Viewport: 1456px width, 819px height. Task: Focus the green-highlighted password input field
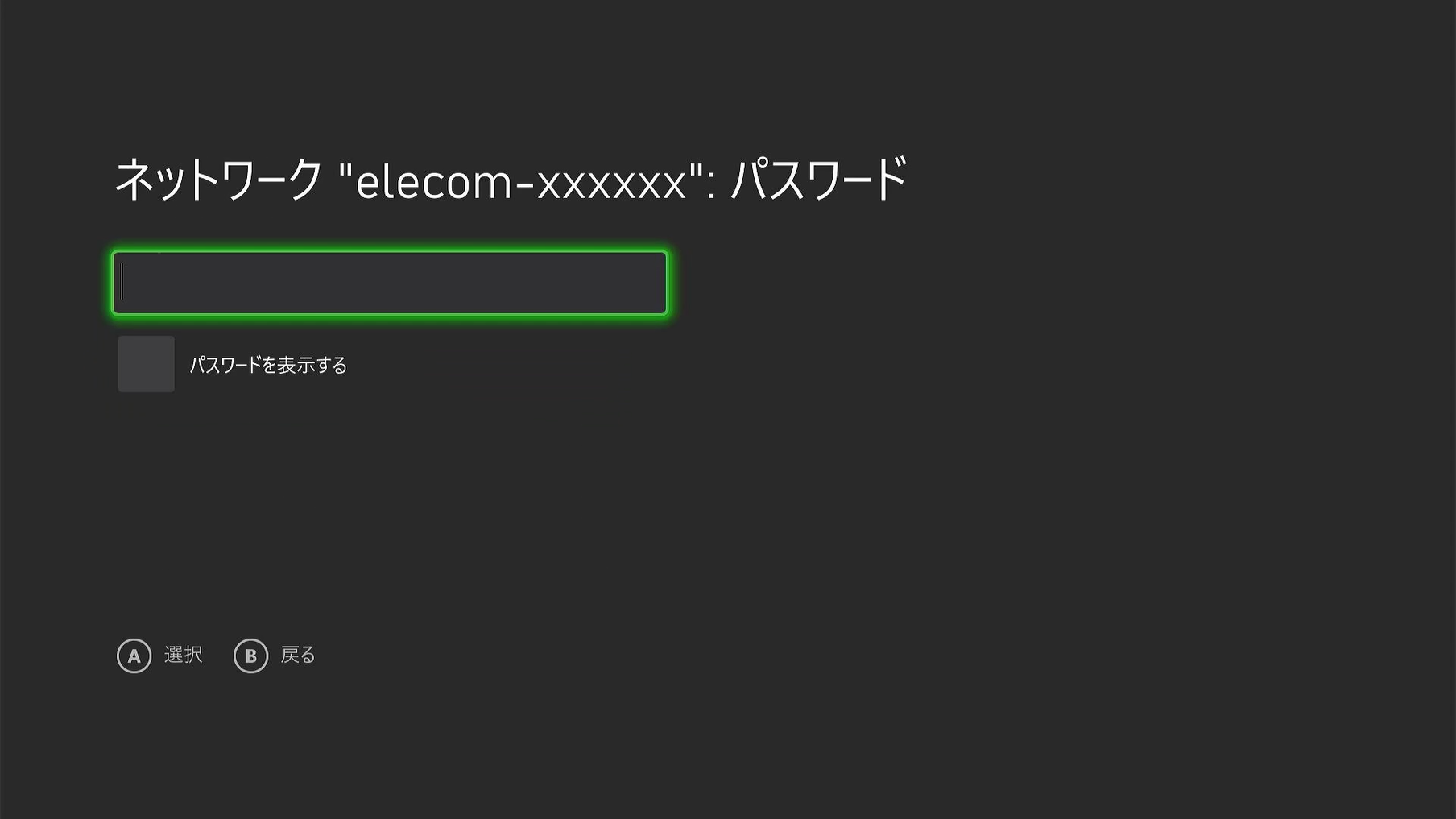[390, 283]
